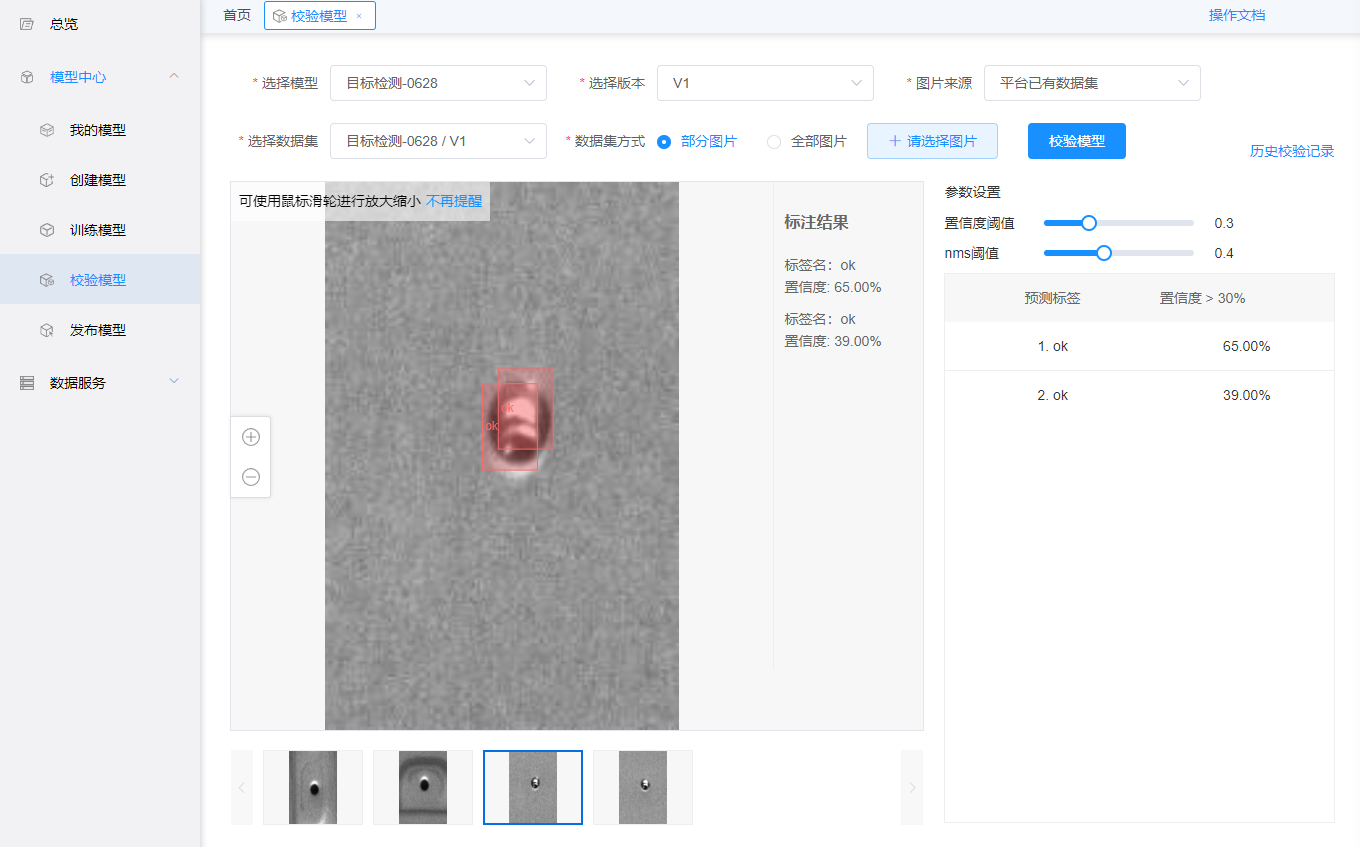Select the second thumbnail image
This screenshot has height=847, width=1360.
tap(423, 788)
